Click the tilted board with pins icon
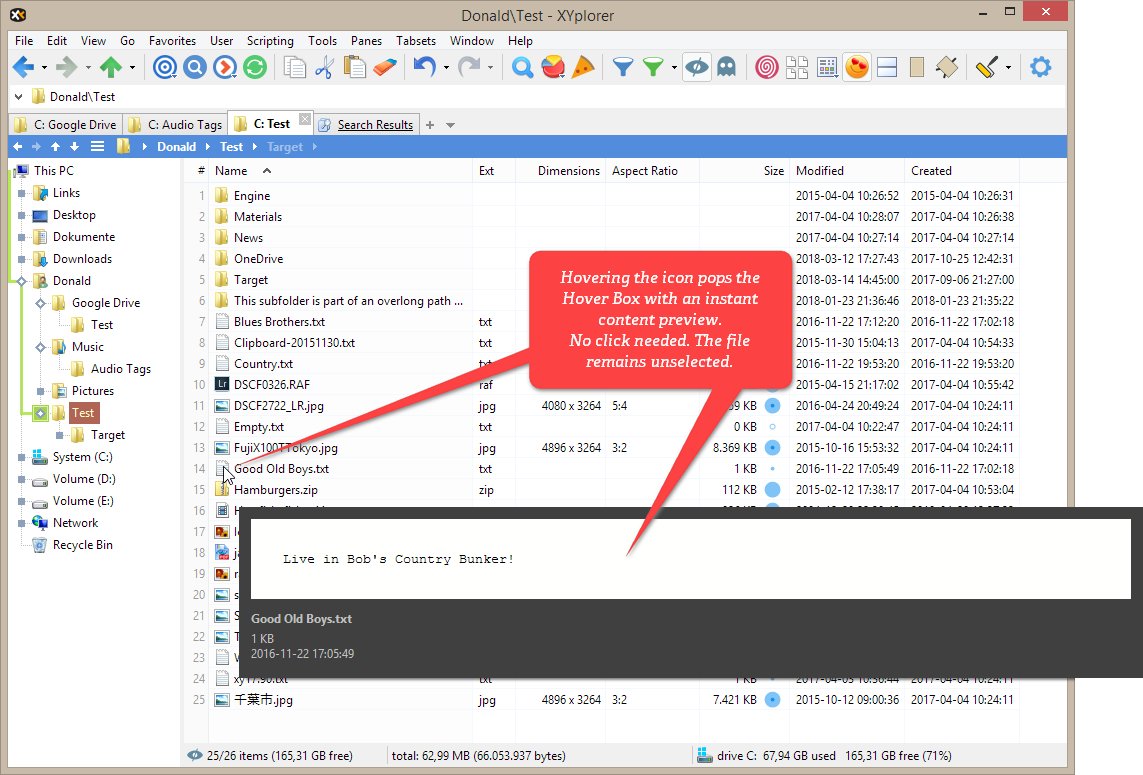 coord(947,67)
